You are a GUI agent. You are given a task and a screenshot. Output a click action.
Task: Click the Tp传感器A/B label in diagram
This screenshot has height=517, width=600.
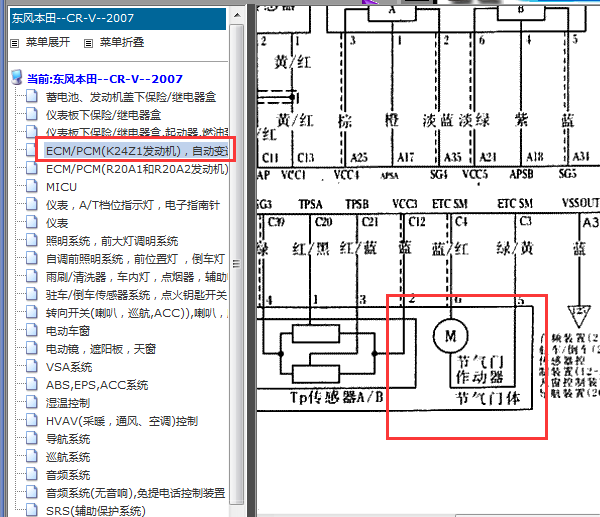(x=337, y=397)
